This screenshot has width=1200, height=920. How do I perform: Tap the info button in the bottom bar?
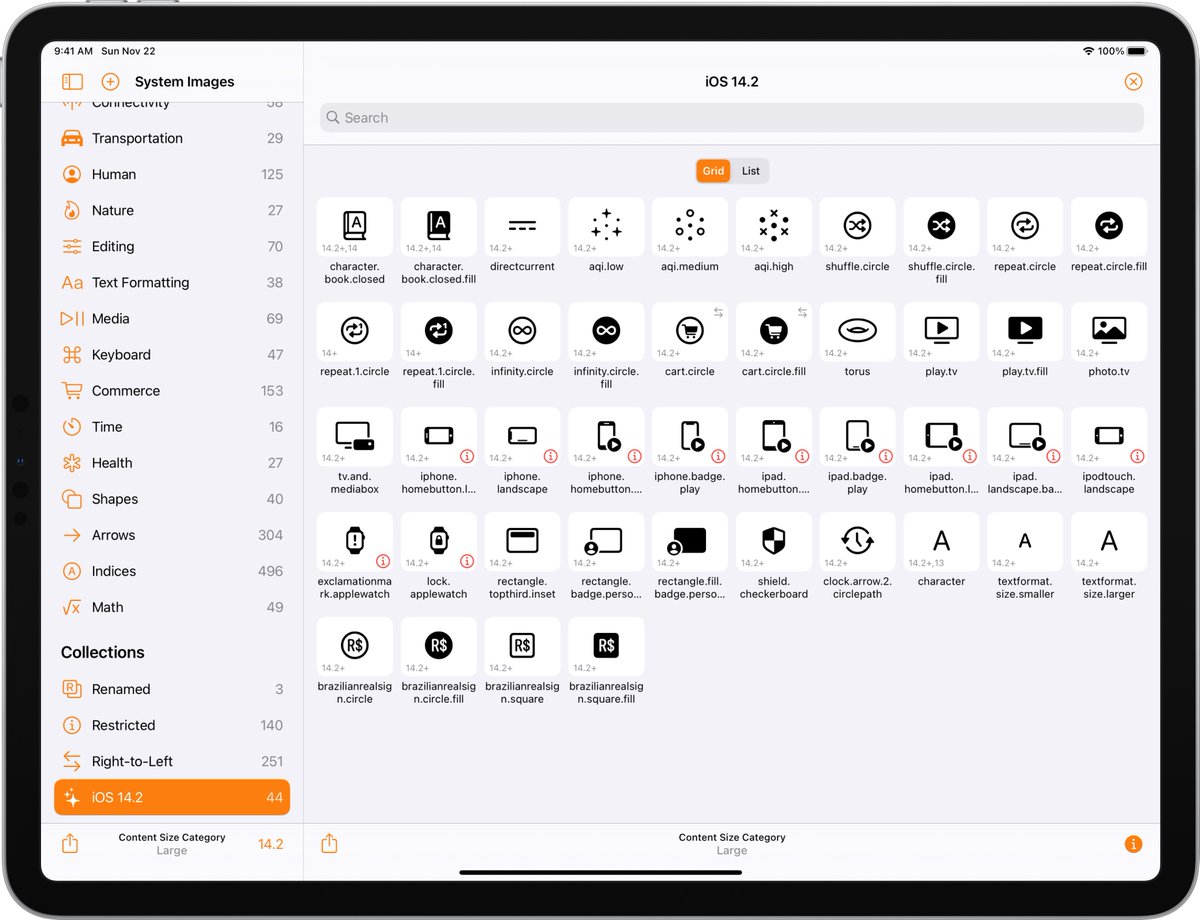pos(1133,844)
